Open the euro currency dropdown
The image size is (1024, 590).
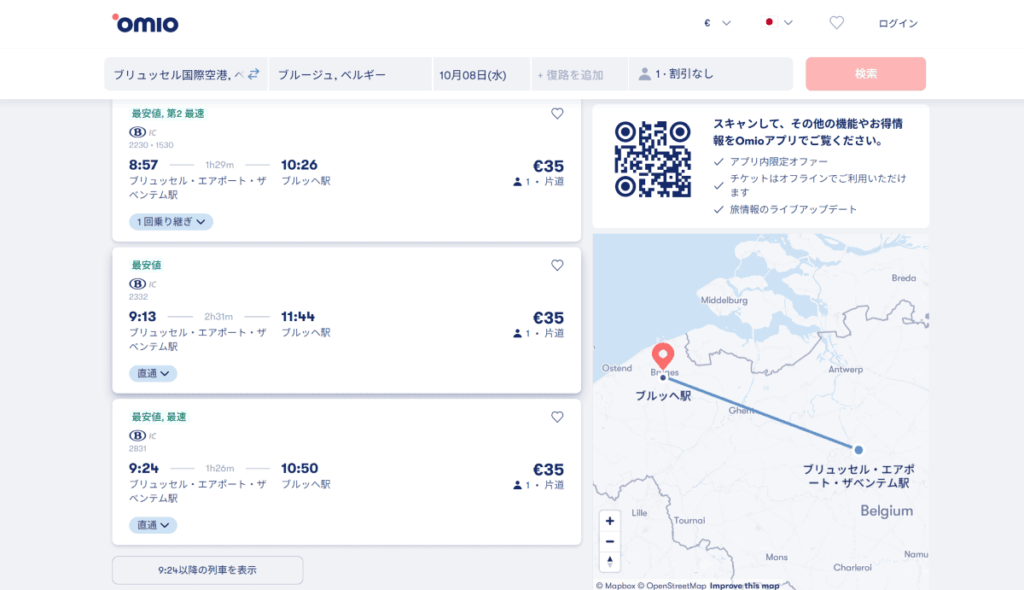[x=717, y=23]
